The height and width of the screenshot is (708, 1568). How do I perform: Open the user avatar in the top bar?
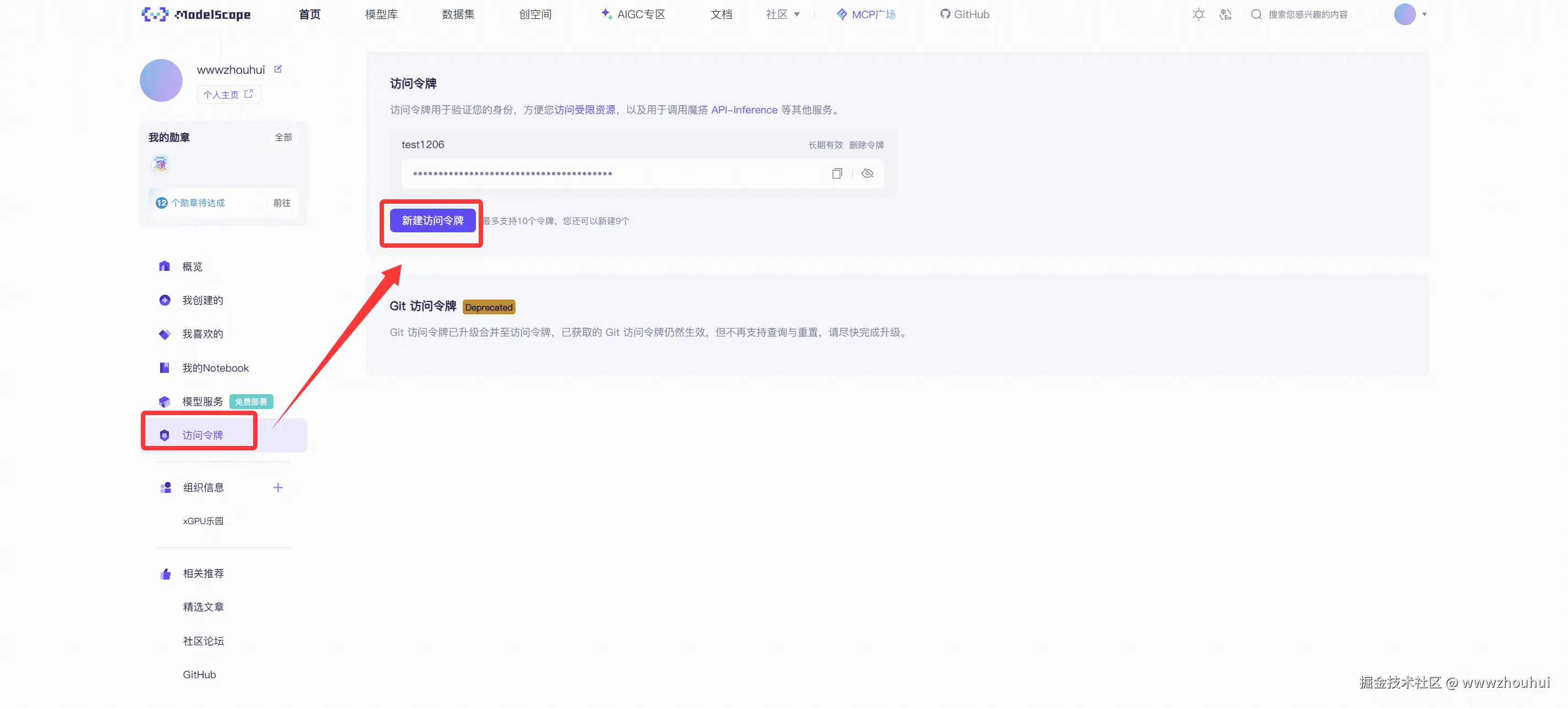[x=1404, y=14]
